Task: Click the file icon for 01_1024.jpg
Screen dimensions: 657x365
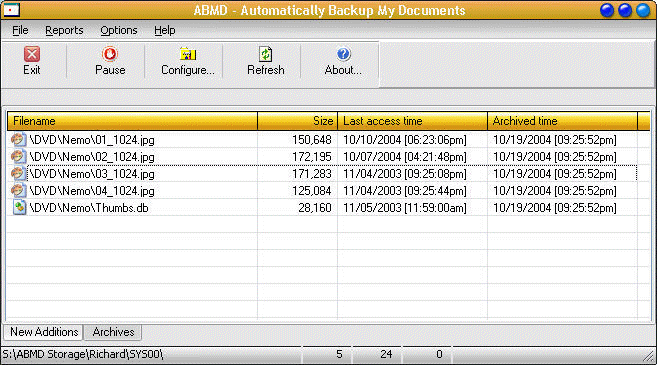Action: pyautogui.click(x=18, y=140)
